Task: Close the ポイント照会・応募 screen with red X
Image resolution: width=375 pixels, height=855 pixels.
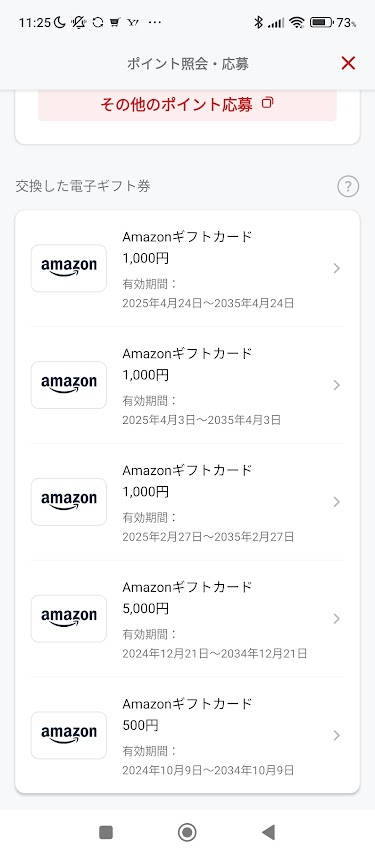Action: coord(348,63)
